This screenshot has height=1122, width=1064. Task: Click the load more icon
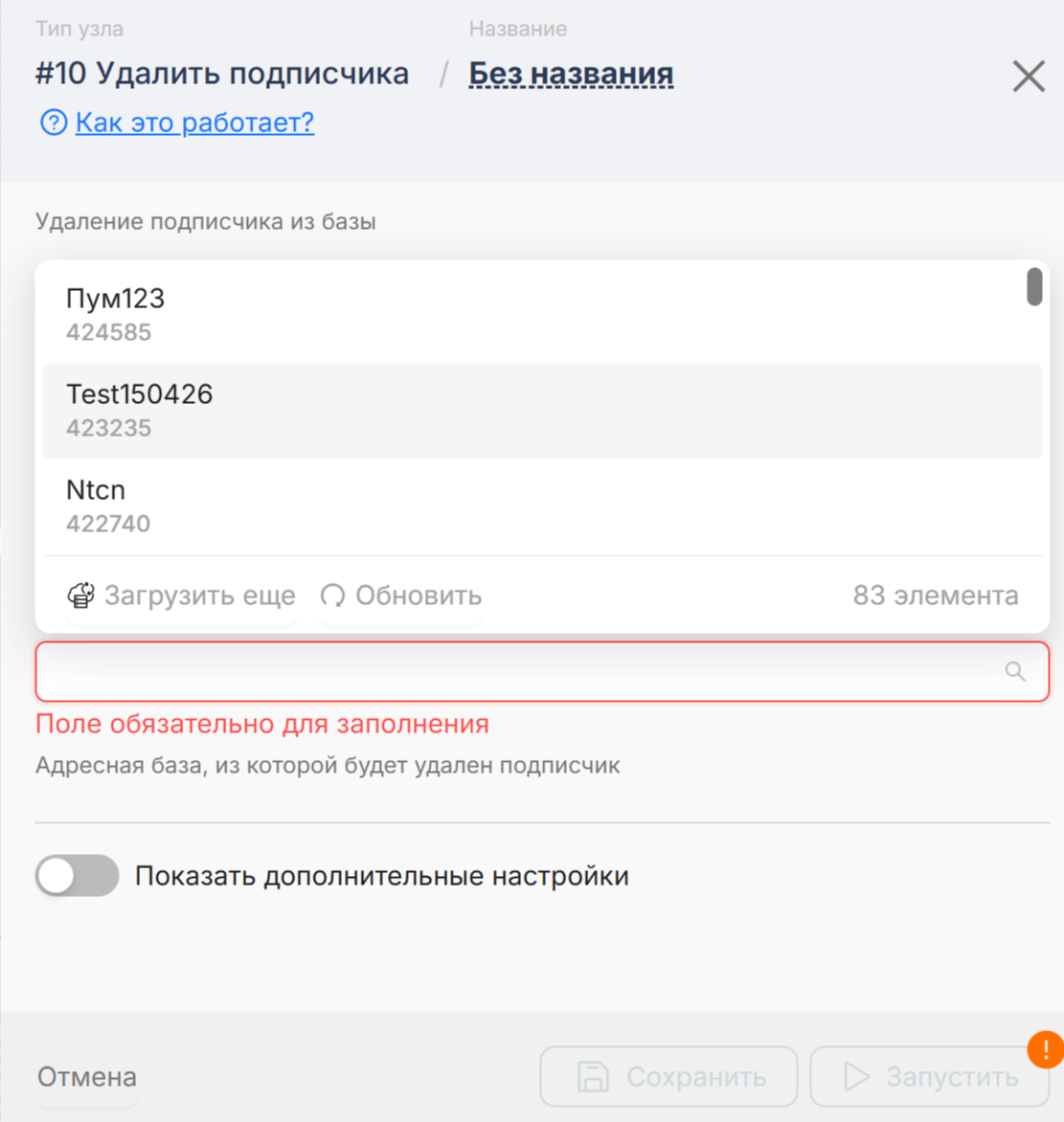click(x=81, y=595)
